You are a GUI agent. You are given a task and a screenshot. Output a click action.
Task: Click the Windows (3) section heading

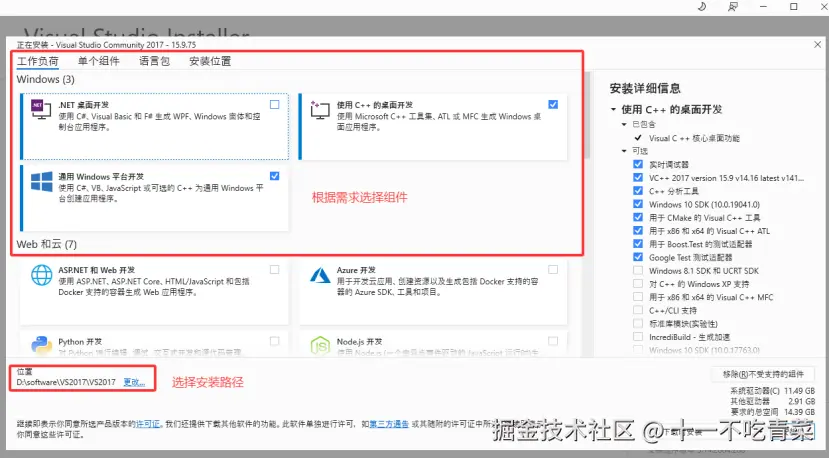[45, 79]
